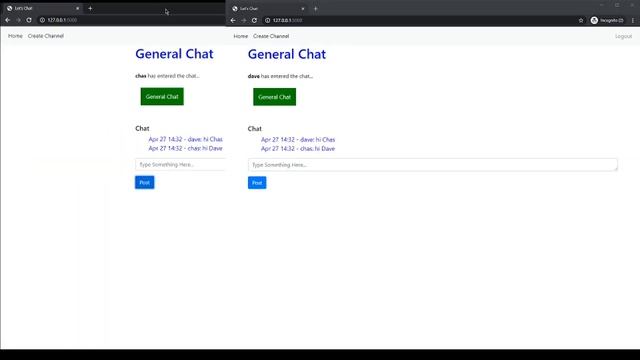Click forward arrow in left browser window

(x=18, y=20)
